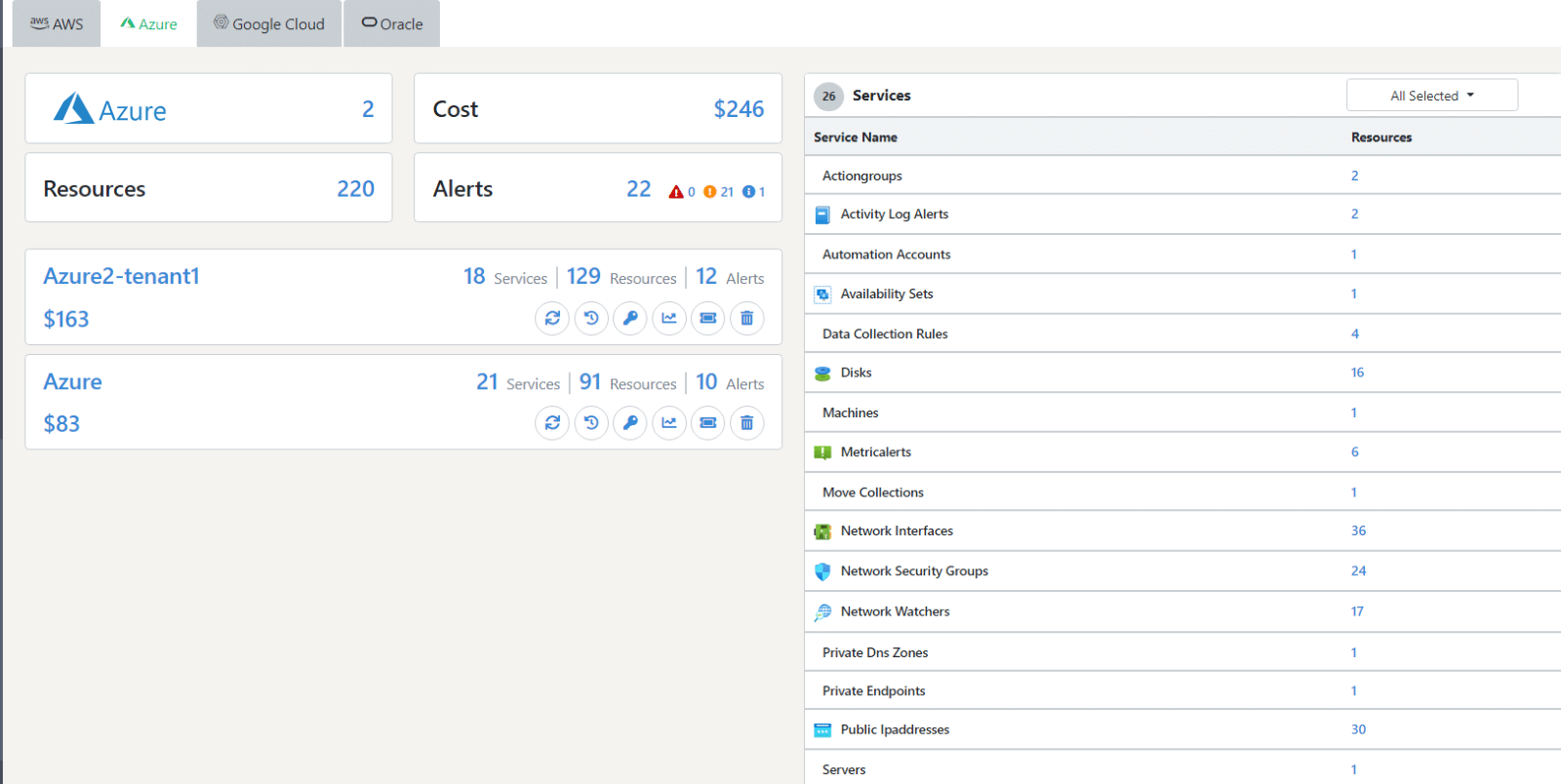The width and height of the screenshot is (1561, 784).
Task: Click the blue info alerts icon
Action: [748, 192]
